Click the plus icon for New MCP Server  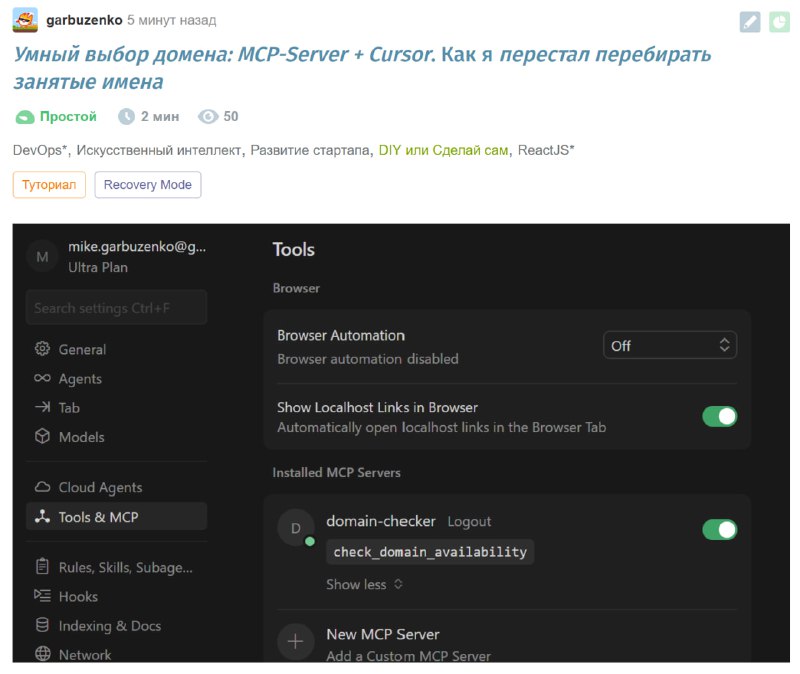click(x=296, y=641)
